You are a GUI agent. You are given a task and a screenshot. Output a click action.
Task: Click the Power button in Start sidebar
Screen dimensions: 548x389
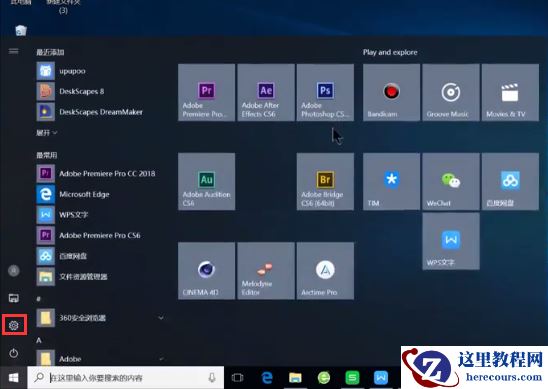pyautogui.click(x=14, y=353)
